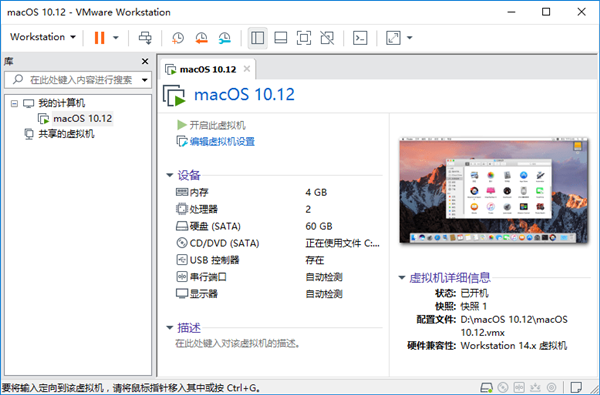Open the 硬盘 (SATA) device entry
This screenshot has height=395, width=600.
[215, 226]
